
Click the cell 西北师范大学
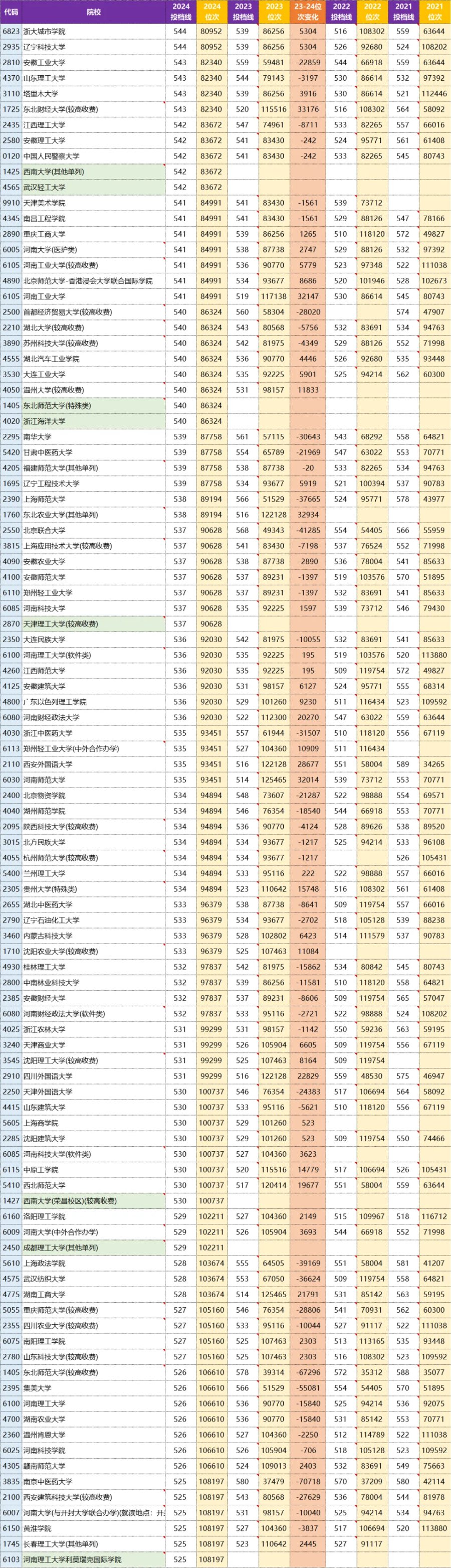tap(94, 1185)
